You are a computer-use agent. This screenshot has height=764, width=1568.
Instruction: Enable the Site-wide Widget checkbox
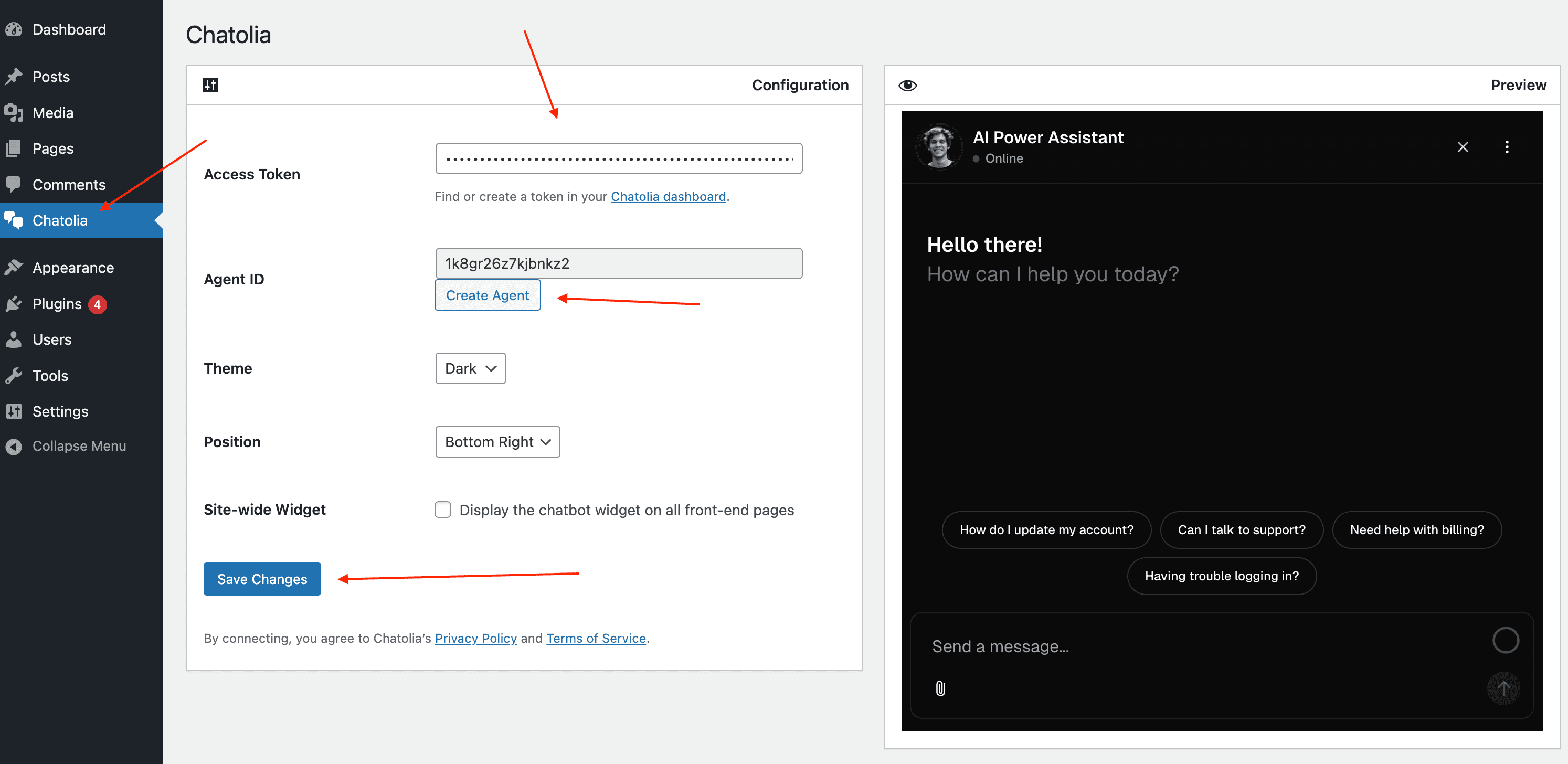click(x=442, y=510)
